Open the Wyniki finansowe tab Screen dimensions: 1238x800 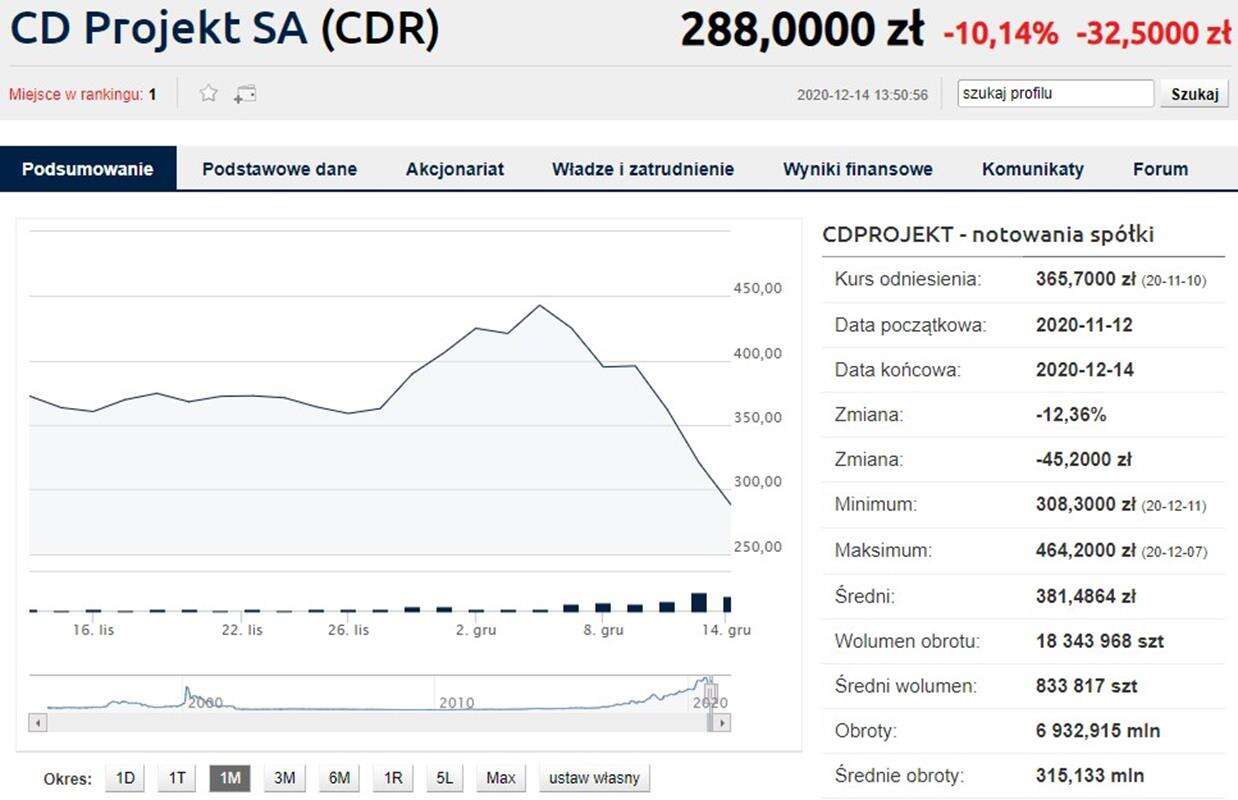click(857, 169)
